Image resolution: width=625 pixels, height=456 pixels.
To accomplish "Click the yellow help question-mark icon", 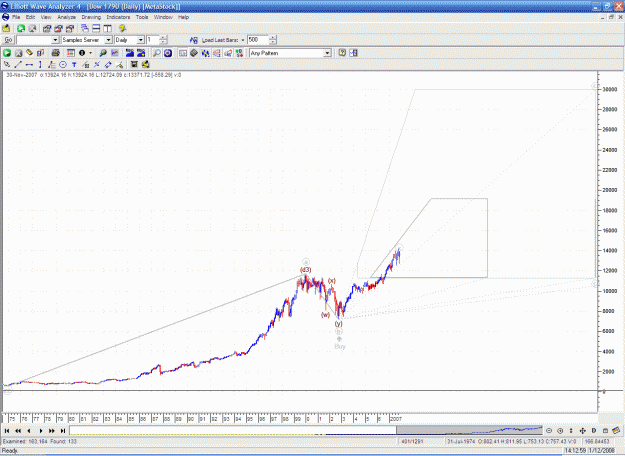I will tap(122, 28).
